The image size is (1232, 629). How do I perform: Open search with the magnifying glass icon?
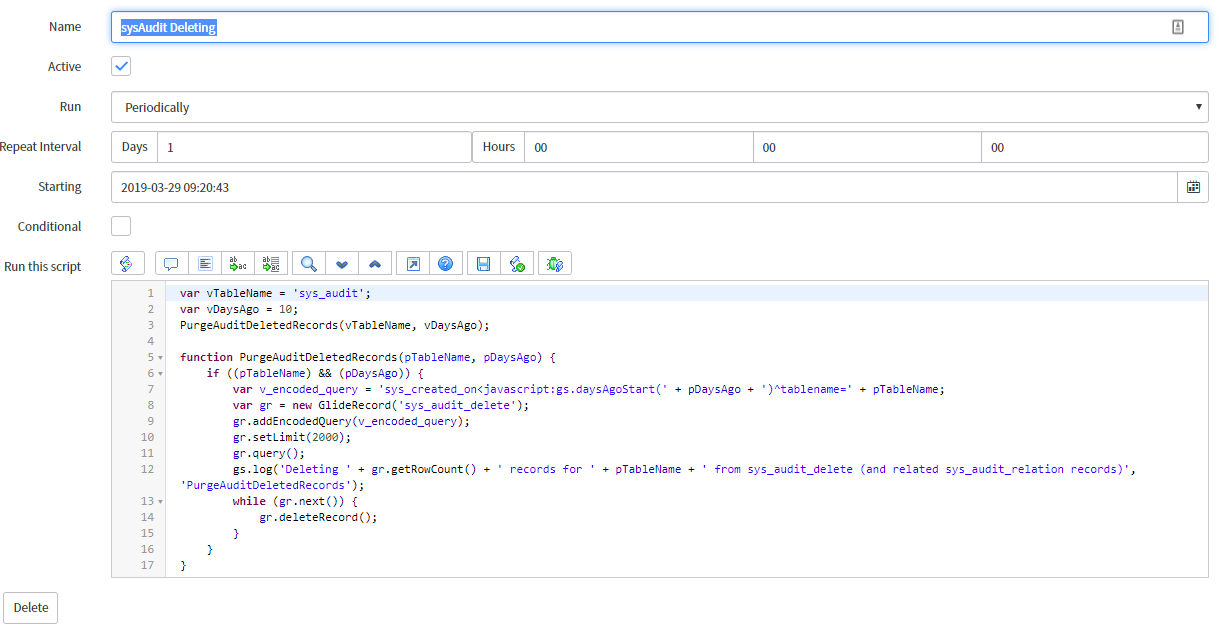point(309,264)
